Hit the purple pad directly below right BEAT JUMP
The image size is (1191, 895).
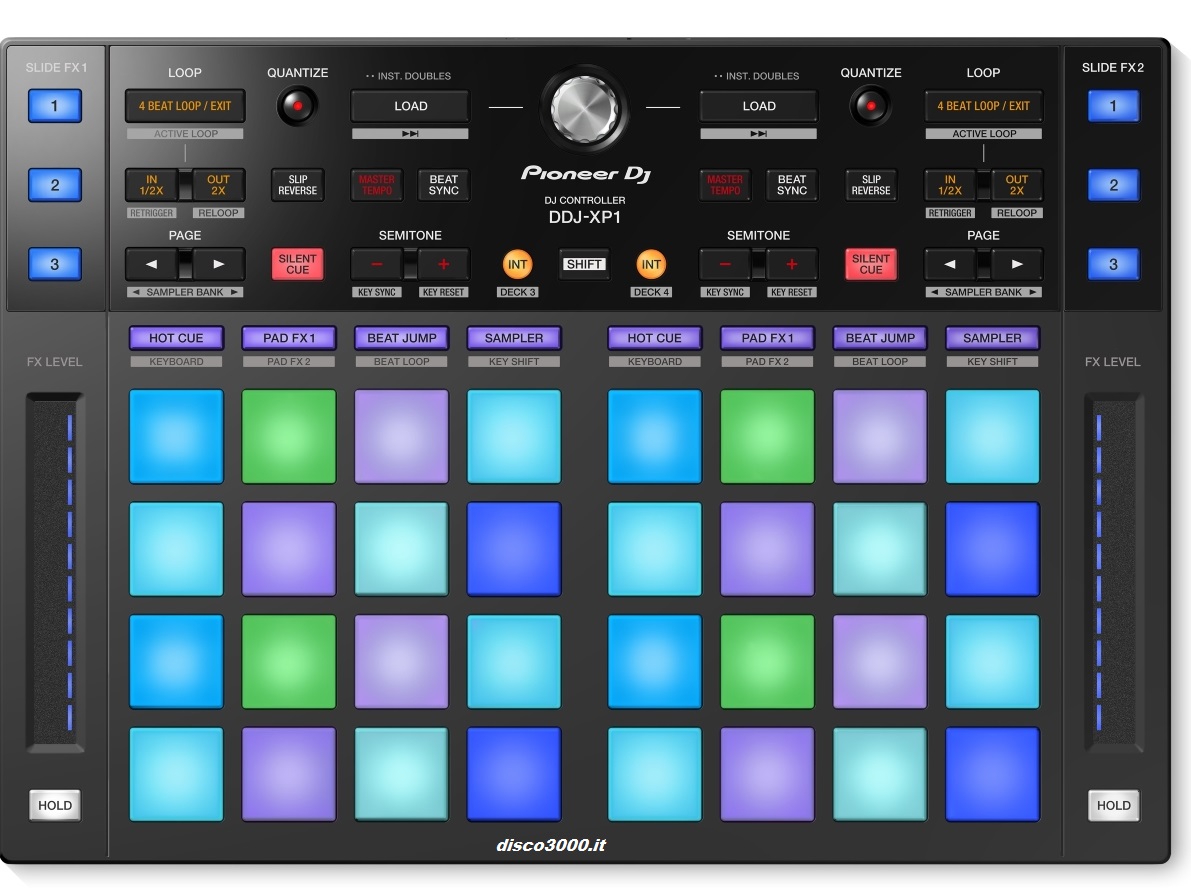[x=880, y=436]
